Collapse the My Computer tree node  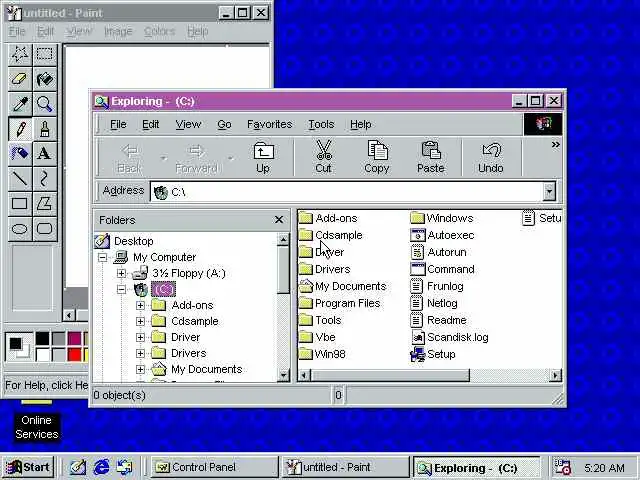point(102,257)
